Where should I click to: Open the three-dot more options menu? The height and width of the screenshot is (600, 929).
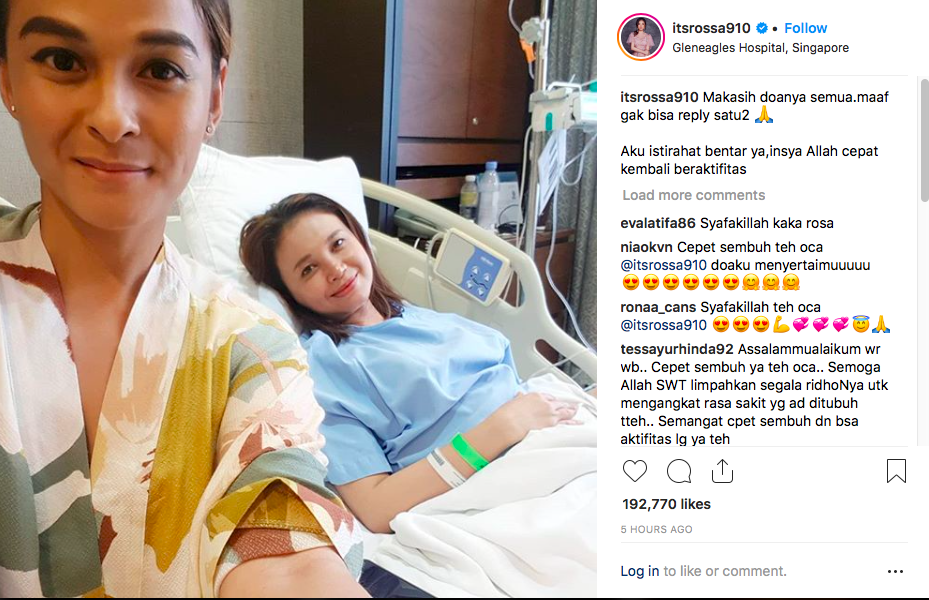[895, 572]
